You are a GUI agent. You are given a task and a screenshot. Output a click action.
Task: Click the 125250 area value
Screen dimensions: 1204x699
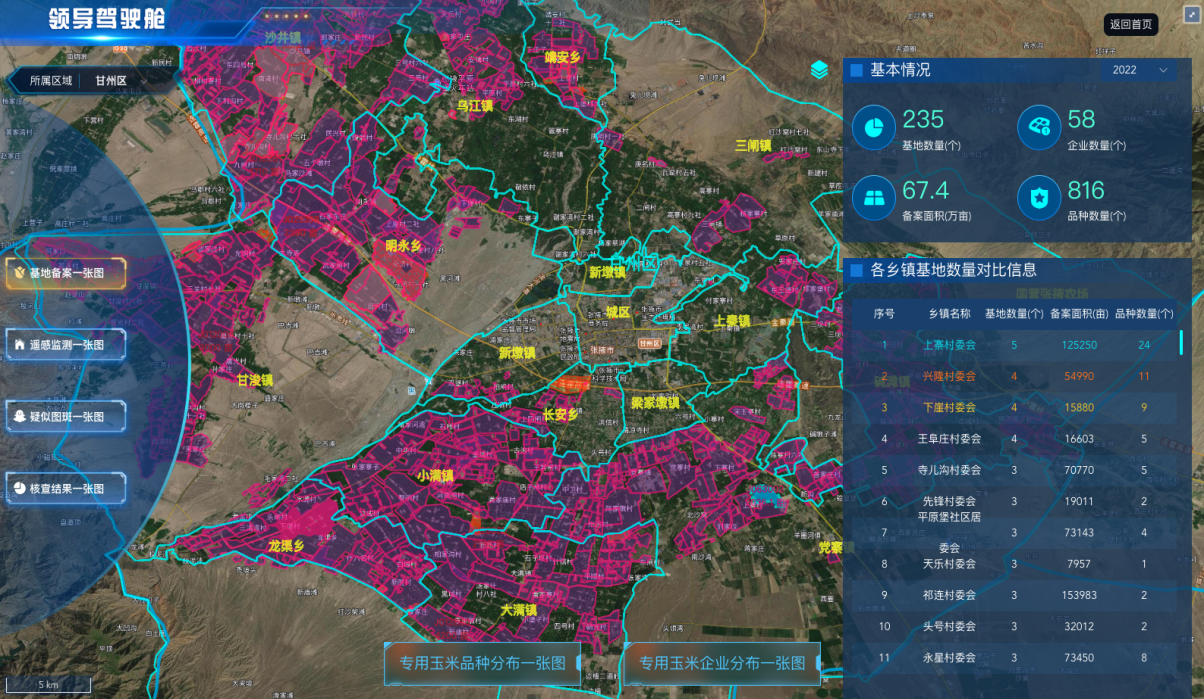pos(1080,345)
